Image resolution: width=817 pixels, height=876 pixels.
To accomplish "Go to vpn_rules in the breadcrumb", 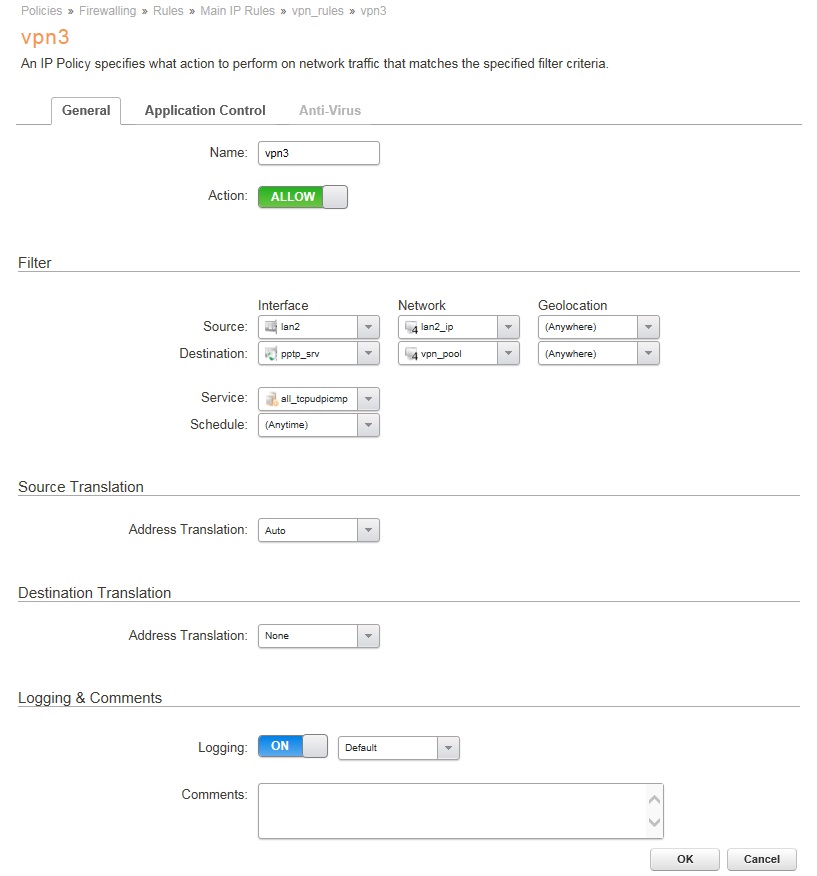I will tap(319, 10).
